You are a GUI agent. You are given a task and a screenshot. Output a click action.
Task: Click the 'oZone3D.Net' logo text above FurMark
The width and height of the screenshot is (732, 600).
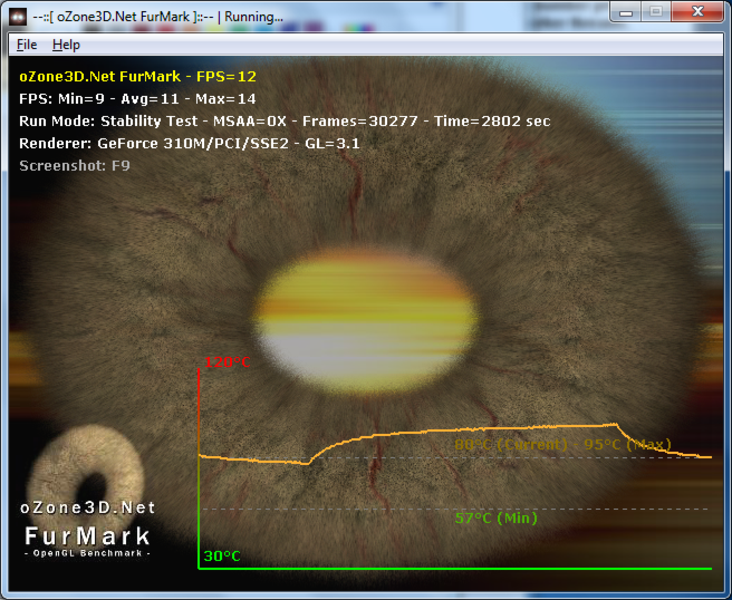point(87,508)
